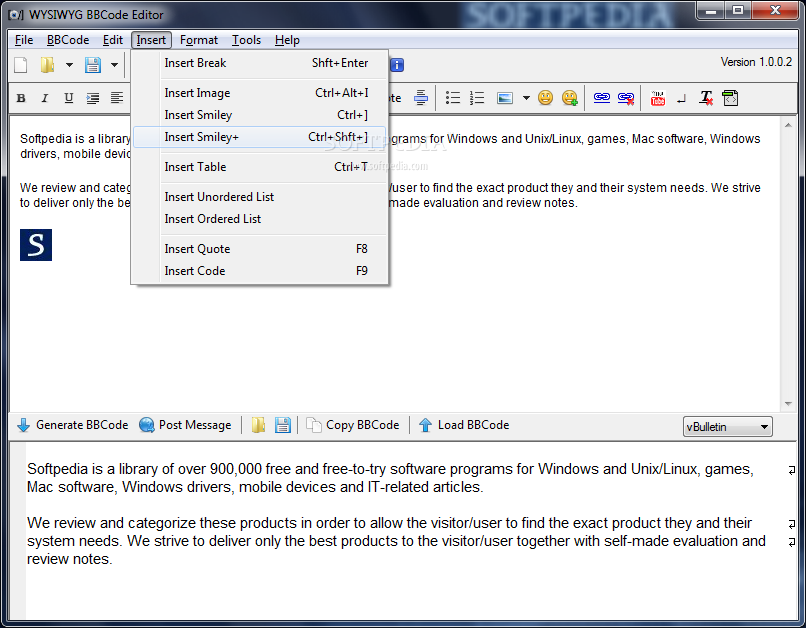Choose Insert Code from the menu
806x628 pixels.
click(260, 271)
